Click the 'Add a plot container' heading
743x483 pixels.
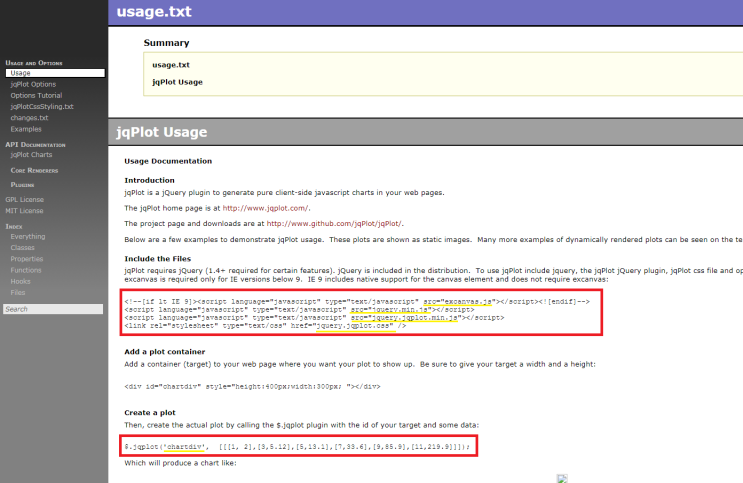click(164, 352)
